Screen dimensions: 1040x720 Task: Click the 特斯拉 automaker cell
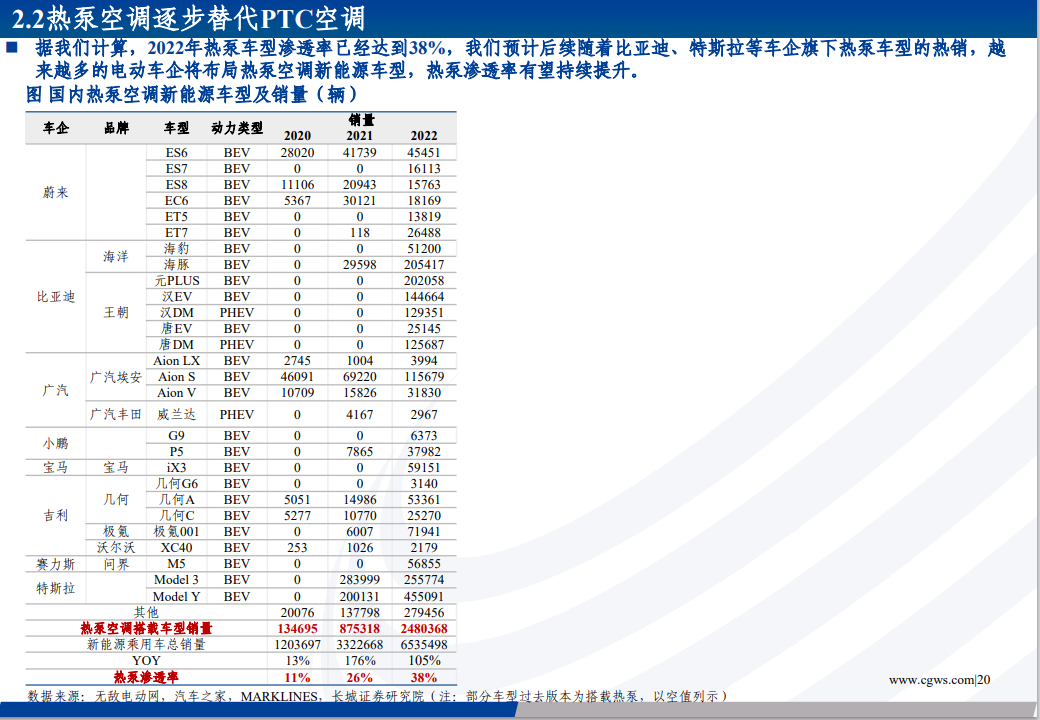(x=56, y=588)
